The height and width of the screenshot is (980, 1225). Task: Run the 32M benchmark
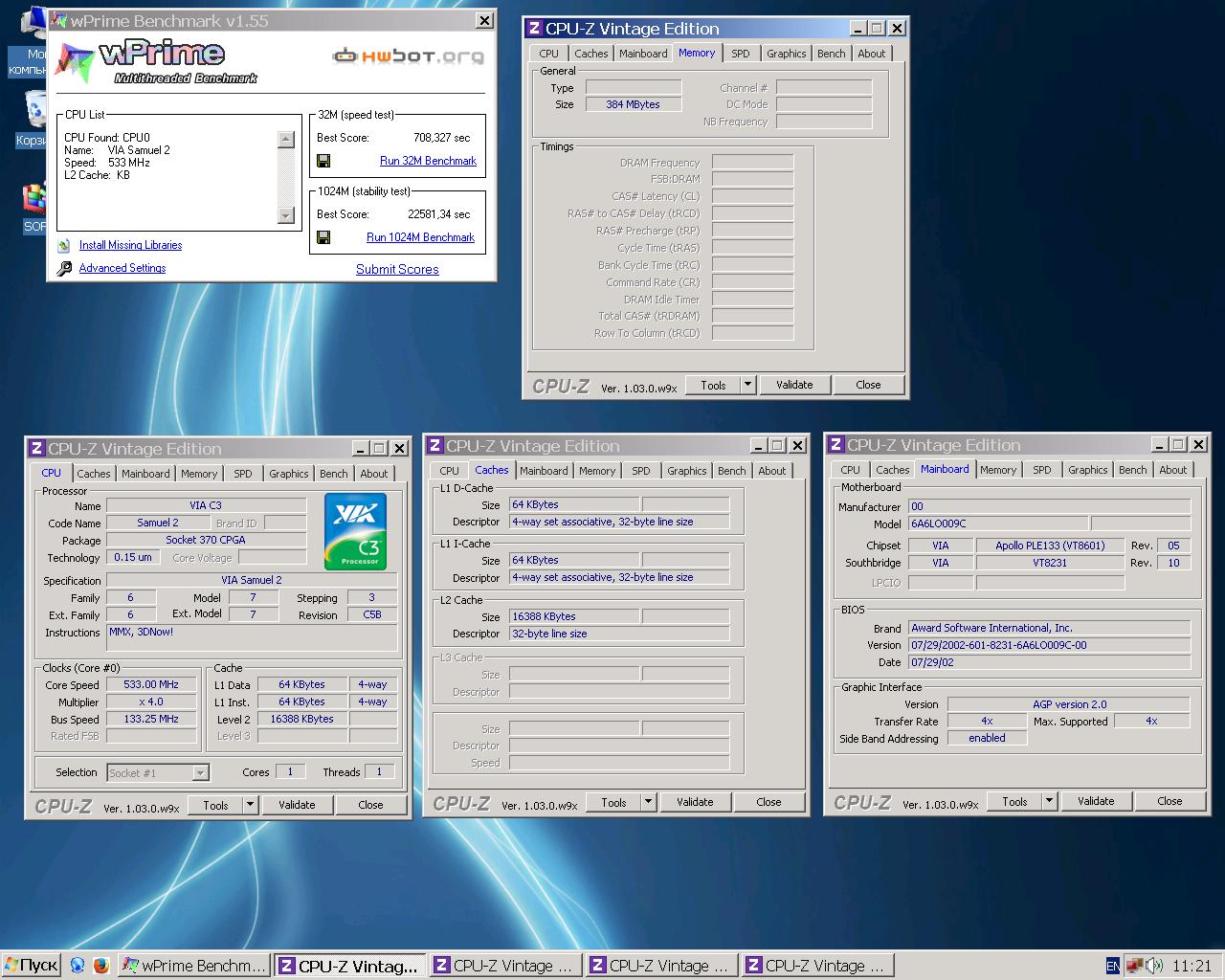428,161
